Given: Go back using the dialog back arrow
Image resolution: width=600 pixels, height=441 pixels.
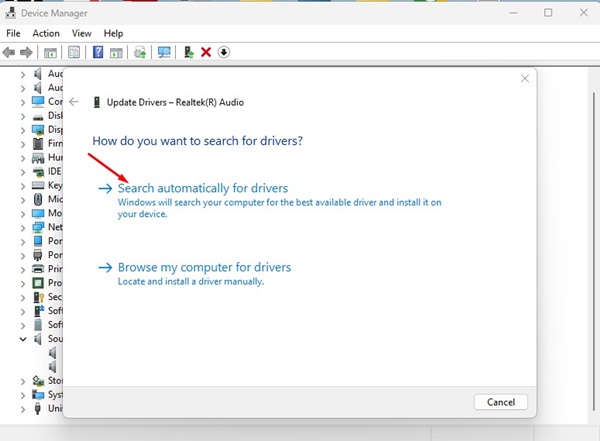Looking at the screenshot, I should (74, 102).
